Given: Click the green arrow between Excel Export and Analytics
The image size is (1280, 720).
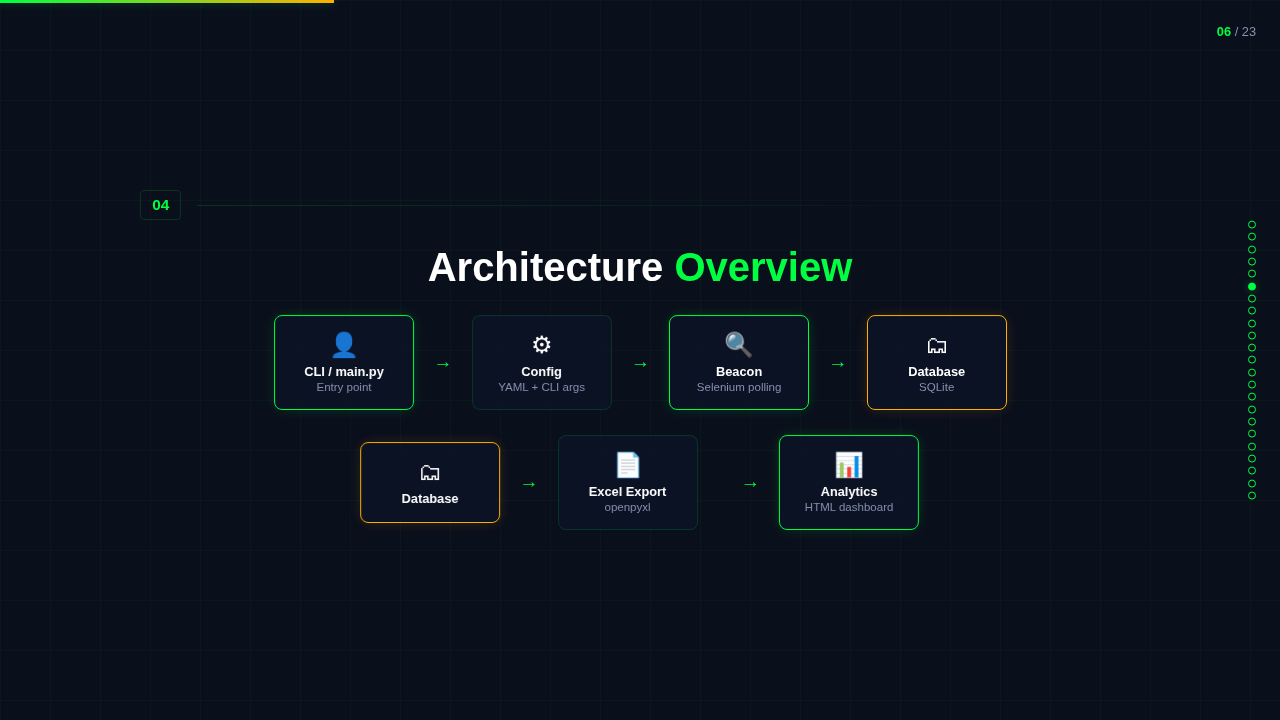Looking at the screenshot, I should tap(750, 484).
